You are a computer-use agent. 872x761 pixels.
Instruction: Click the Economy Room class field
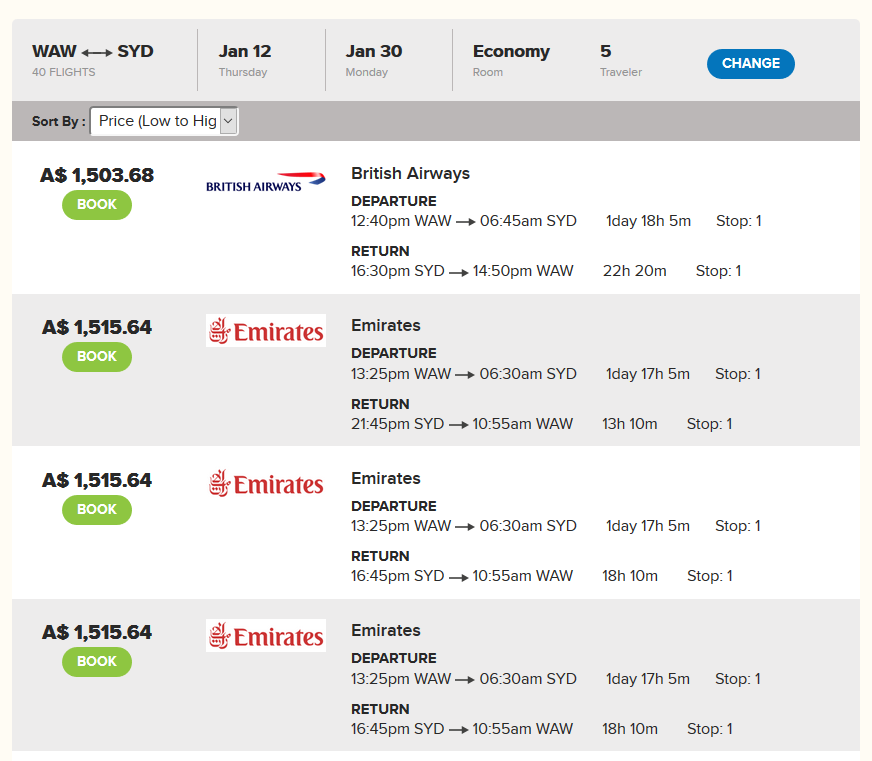pyautogui.click(x=511, y=60)
